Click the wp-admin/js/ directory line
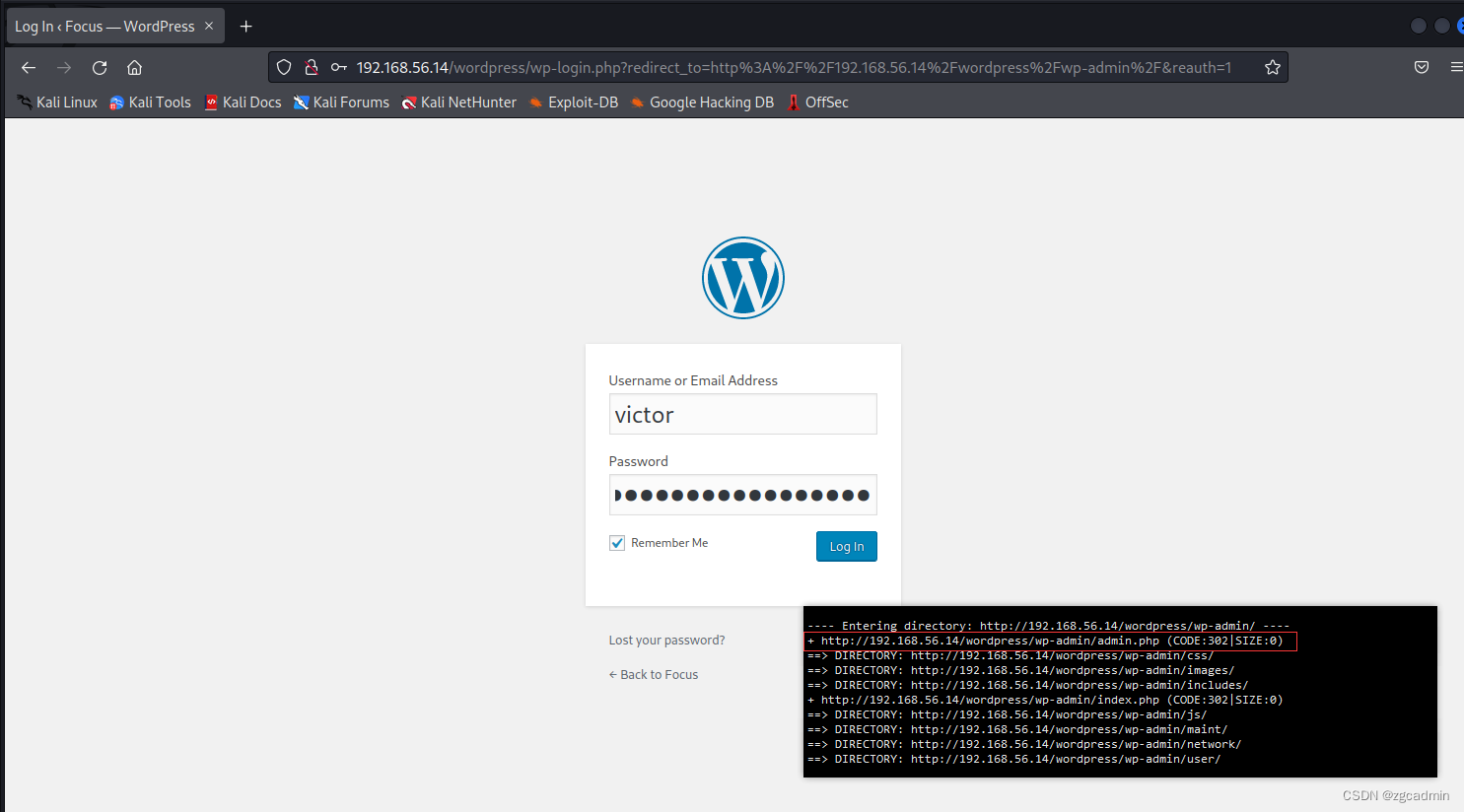1464x812 pixels. point(1007,714)
